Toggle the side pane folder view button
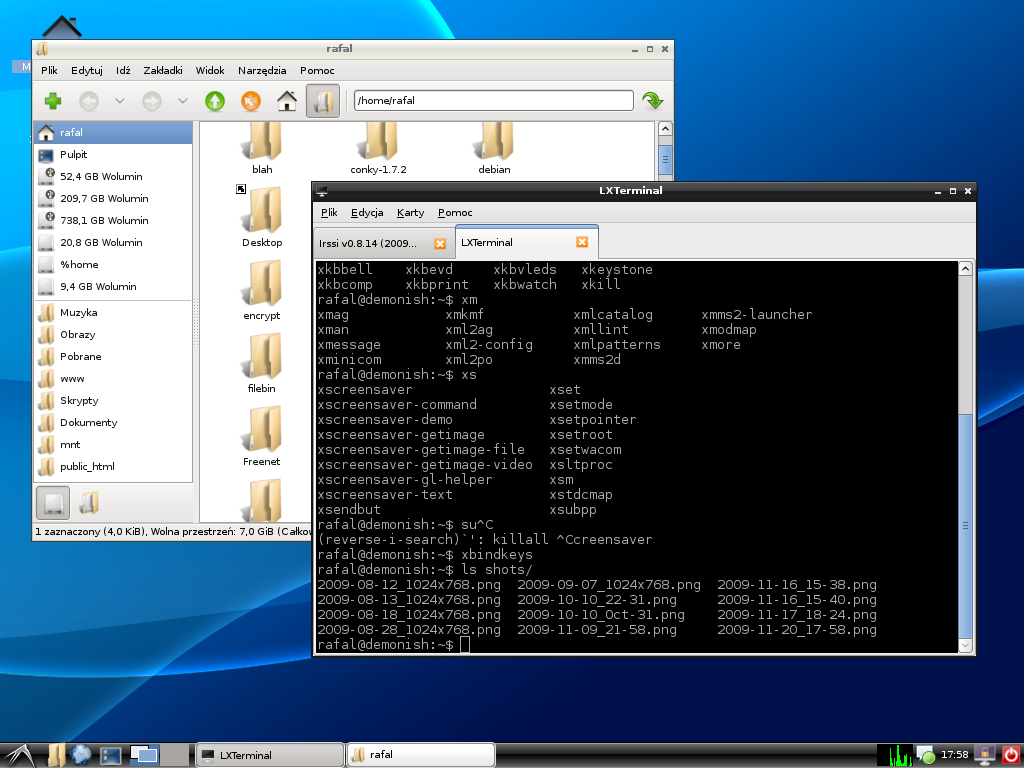This screenshot has width=1024, height=768. (89, 502)
